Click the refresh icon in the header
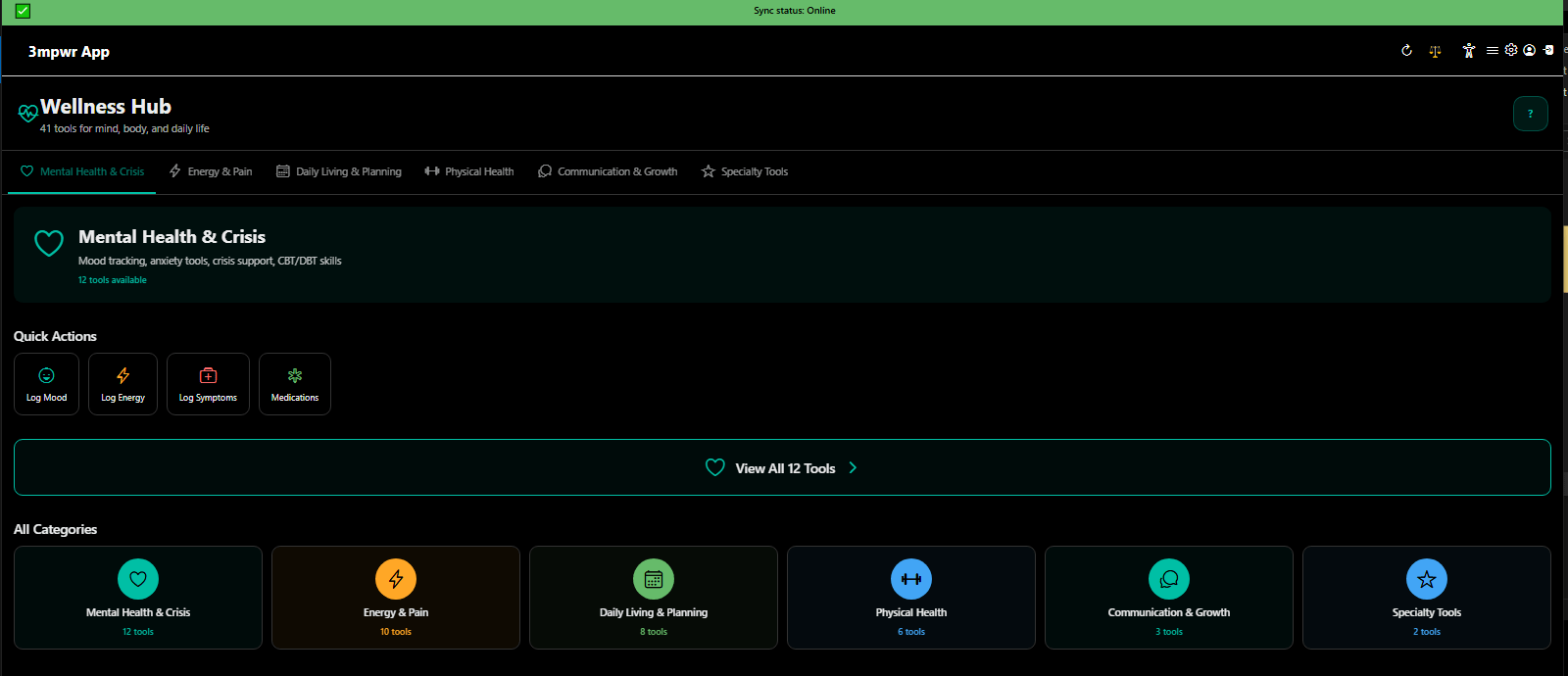 (1406, 50)
